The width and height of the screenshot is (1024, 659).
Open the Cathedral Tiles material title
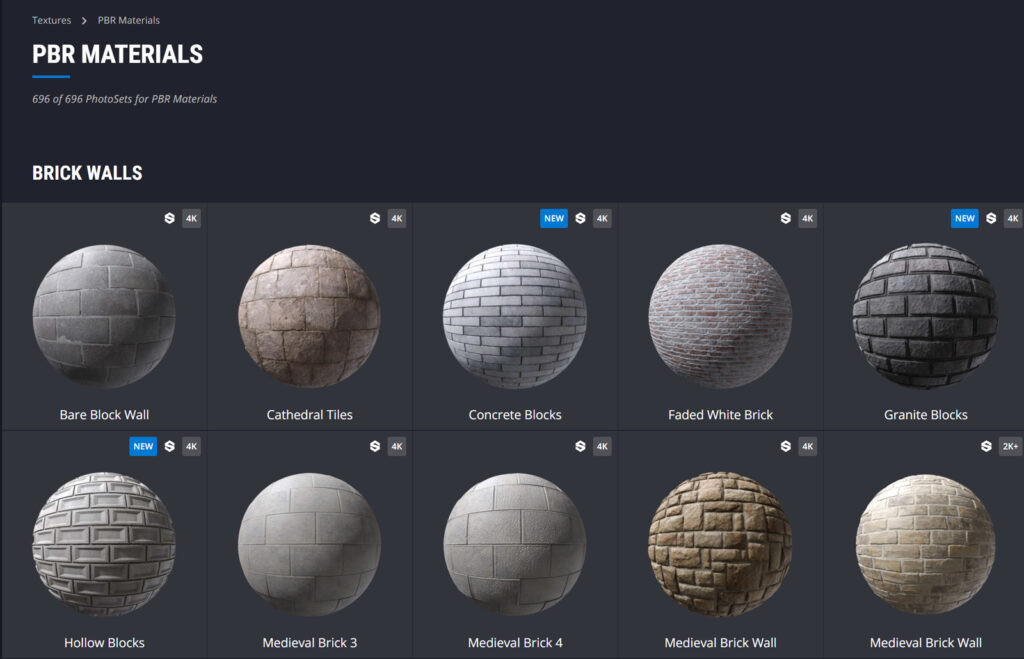point(310,415)
